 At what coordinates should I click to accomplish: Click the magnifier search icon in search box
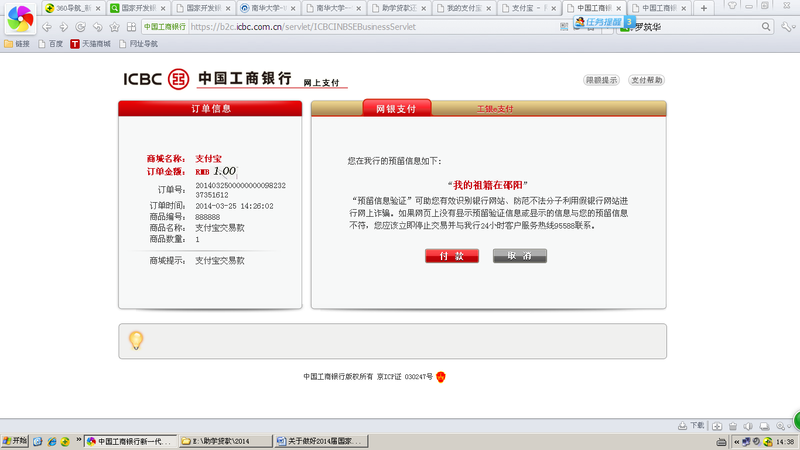pyautogui.click(x=766, y=27)
